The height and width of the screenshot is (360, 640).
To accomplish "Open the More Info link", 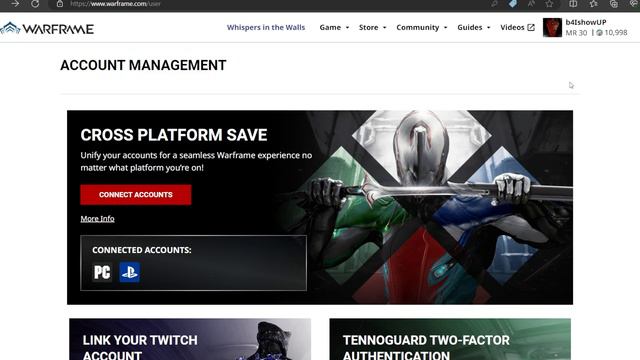I will point(97,219).
